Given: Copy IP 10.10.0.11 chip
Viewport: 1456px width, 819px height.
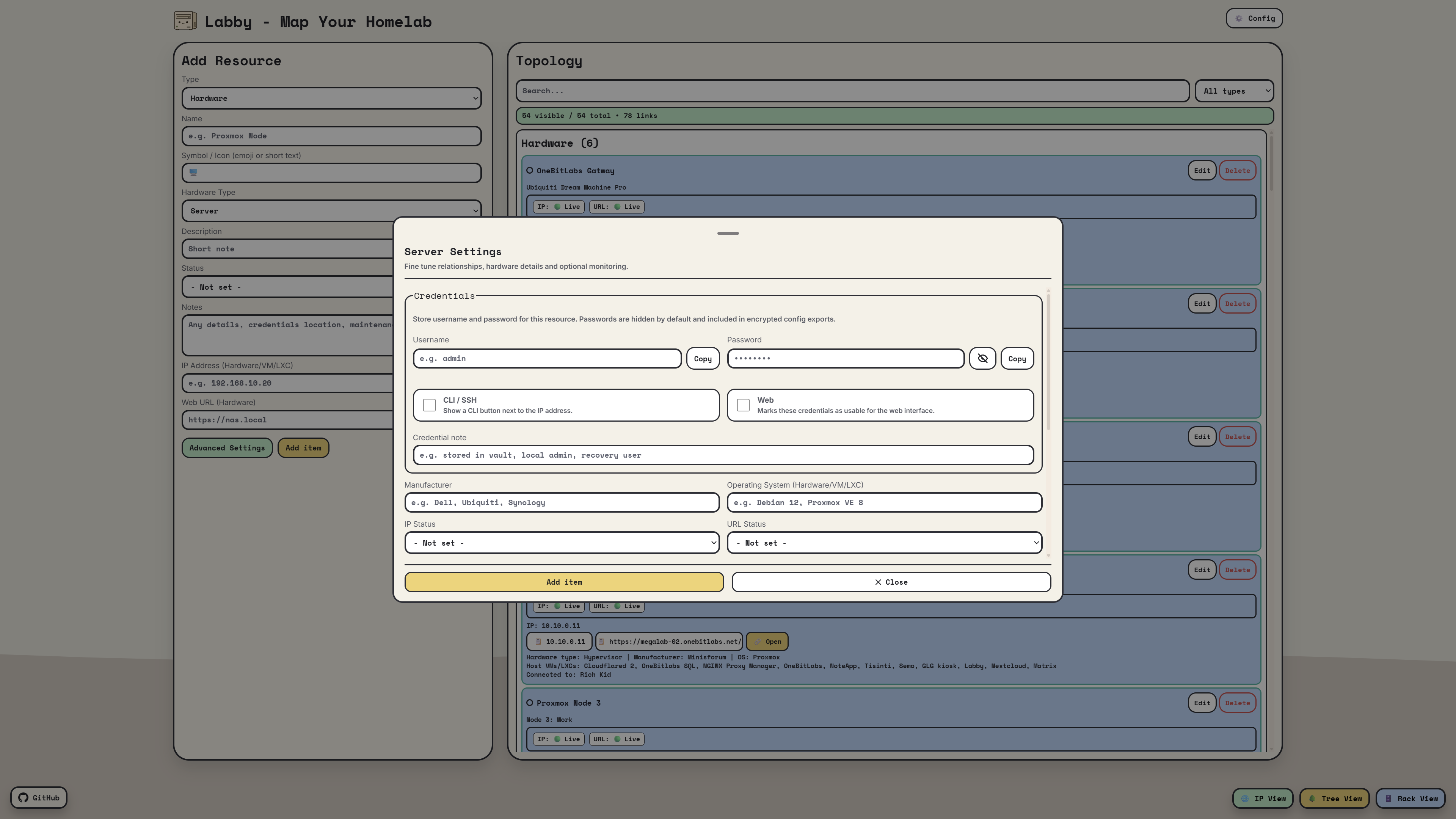Looking at the screenshot, I should point(560,641).
